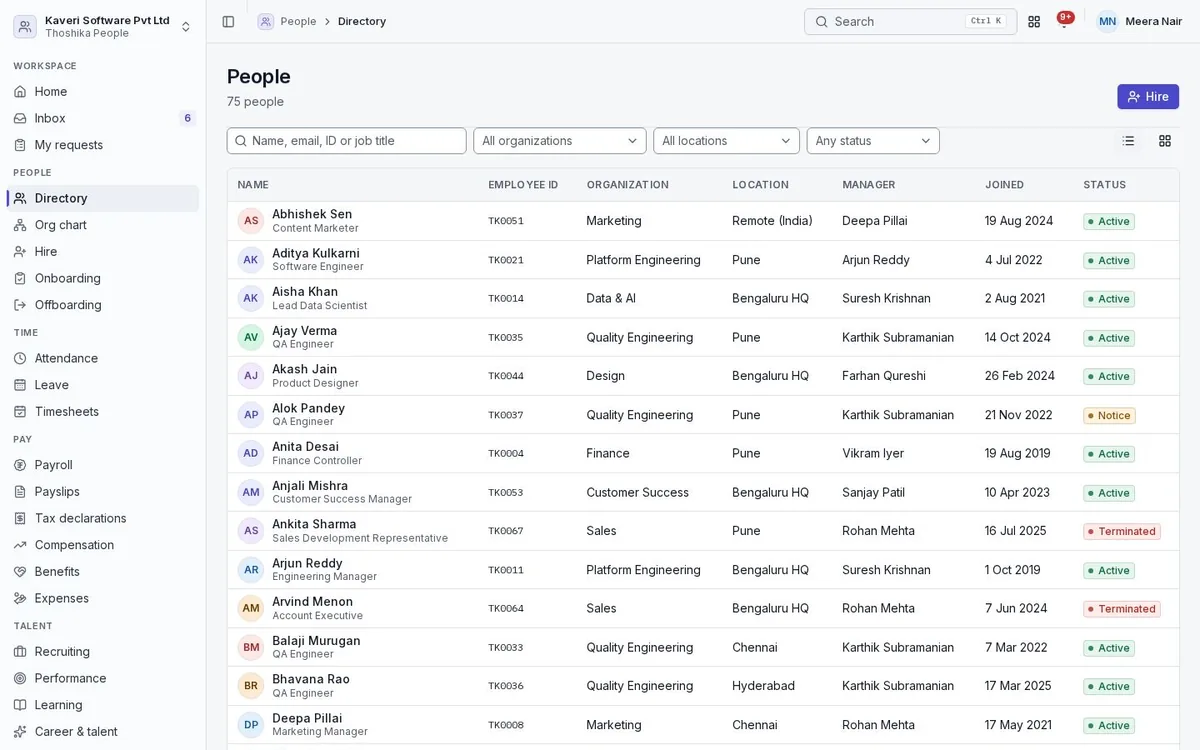Click the Hire sidebar icon
Screen dimensions: 1200x750
pyautogui.click(x=20, y=251)
